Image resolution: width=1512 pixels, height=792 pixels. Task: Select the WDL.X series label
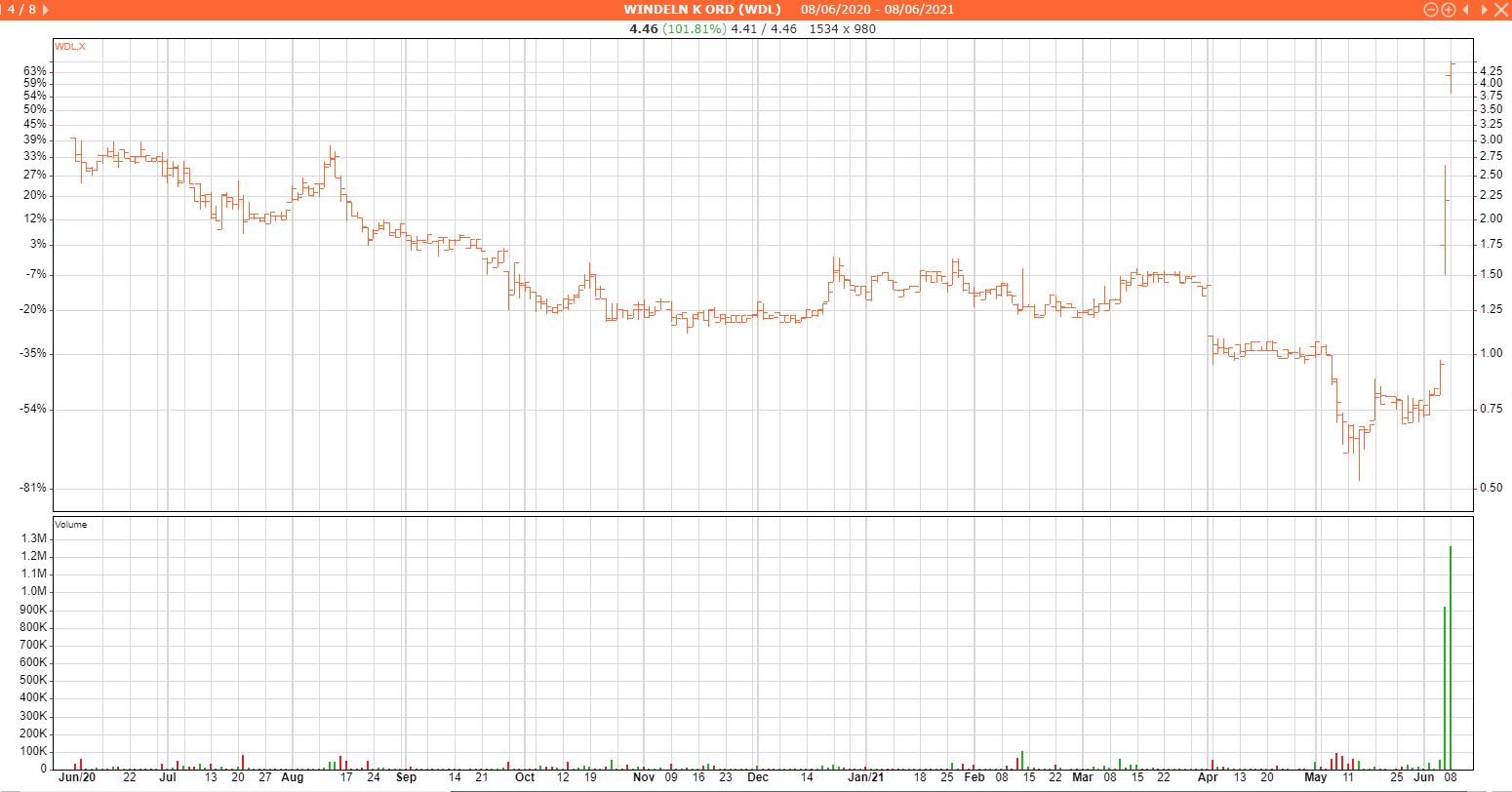click(x=69, y=46)
